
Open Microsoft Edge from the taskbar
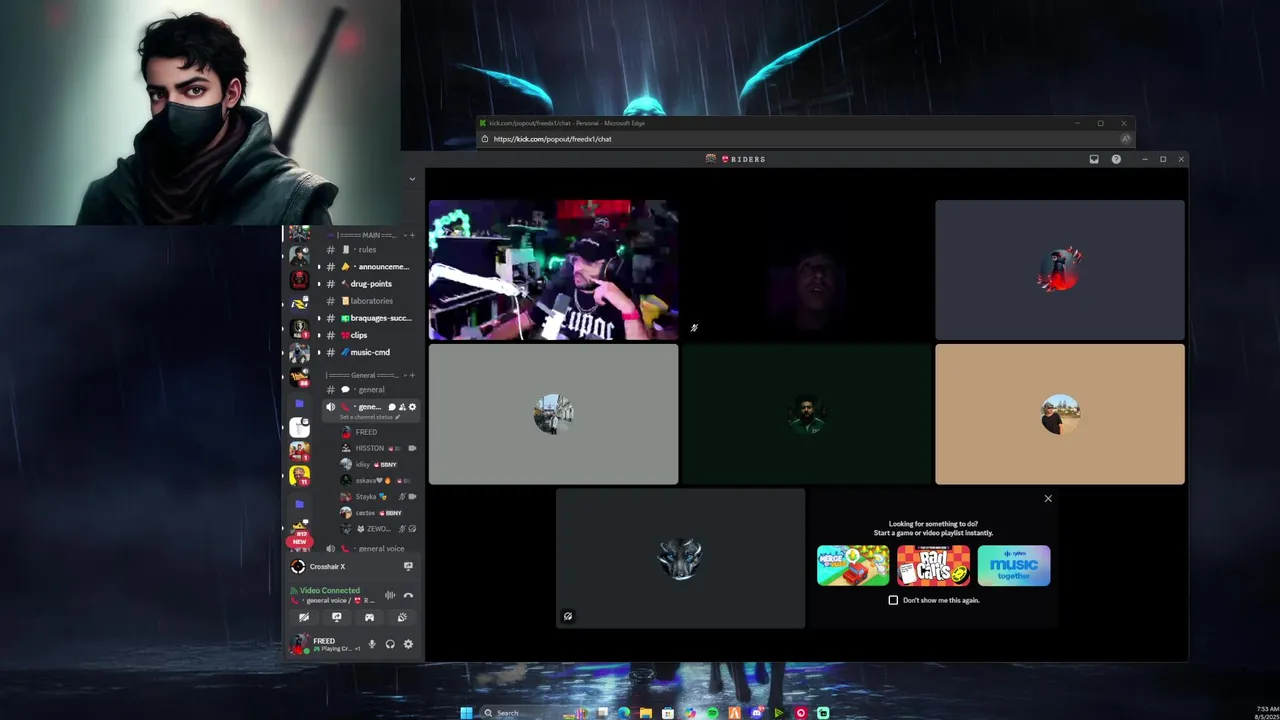(x=624, y=713)
